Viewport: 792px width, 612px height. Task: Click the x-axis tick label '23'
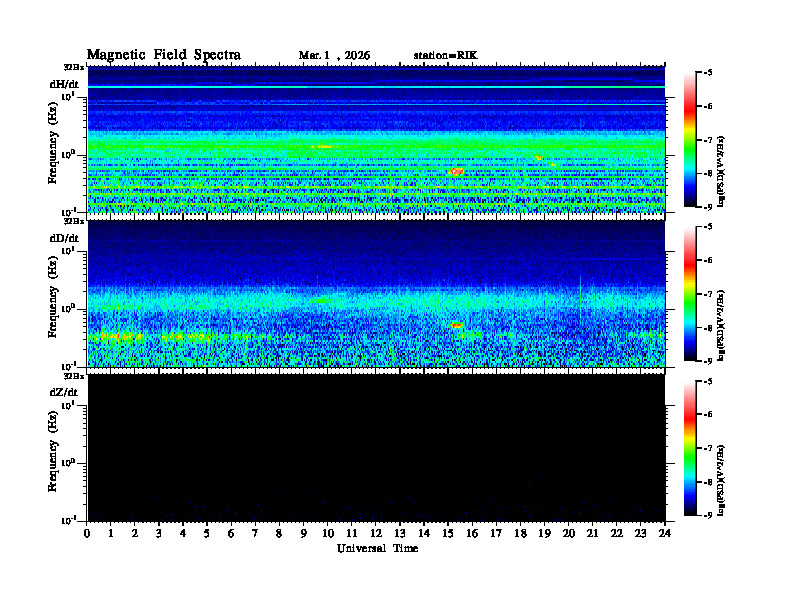[640, 534]
